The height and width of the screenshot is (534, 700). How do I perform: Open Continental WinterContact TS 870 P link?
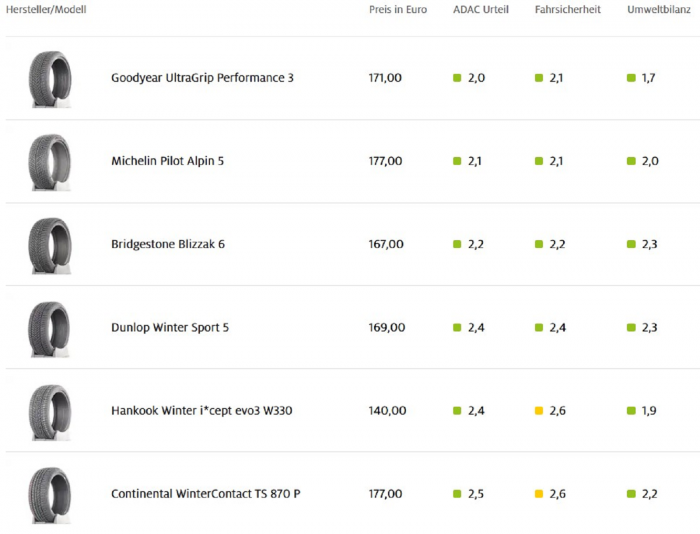(205, 493)
